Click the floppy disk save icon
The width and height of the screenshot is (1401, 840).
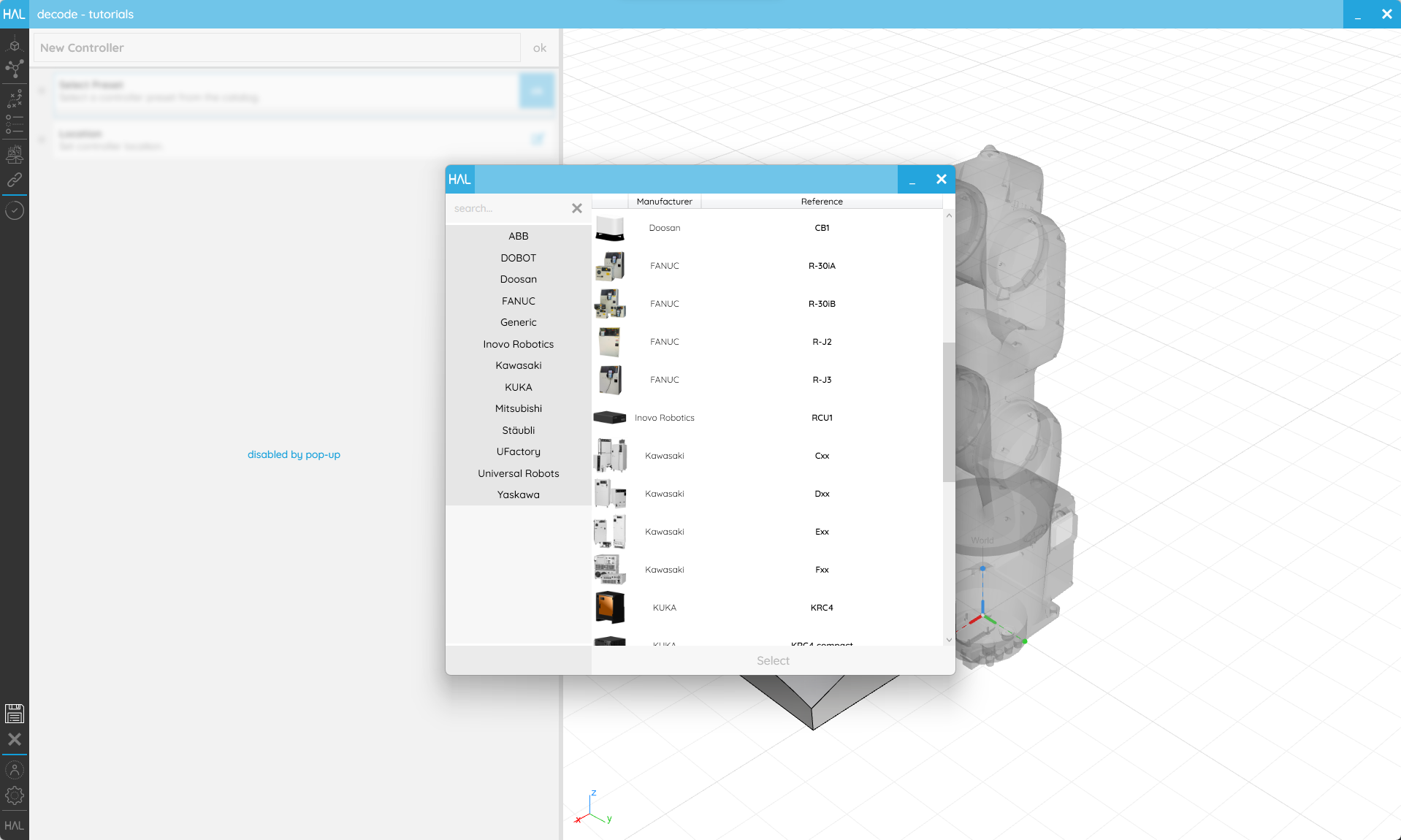(15, 714)
